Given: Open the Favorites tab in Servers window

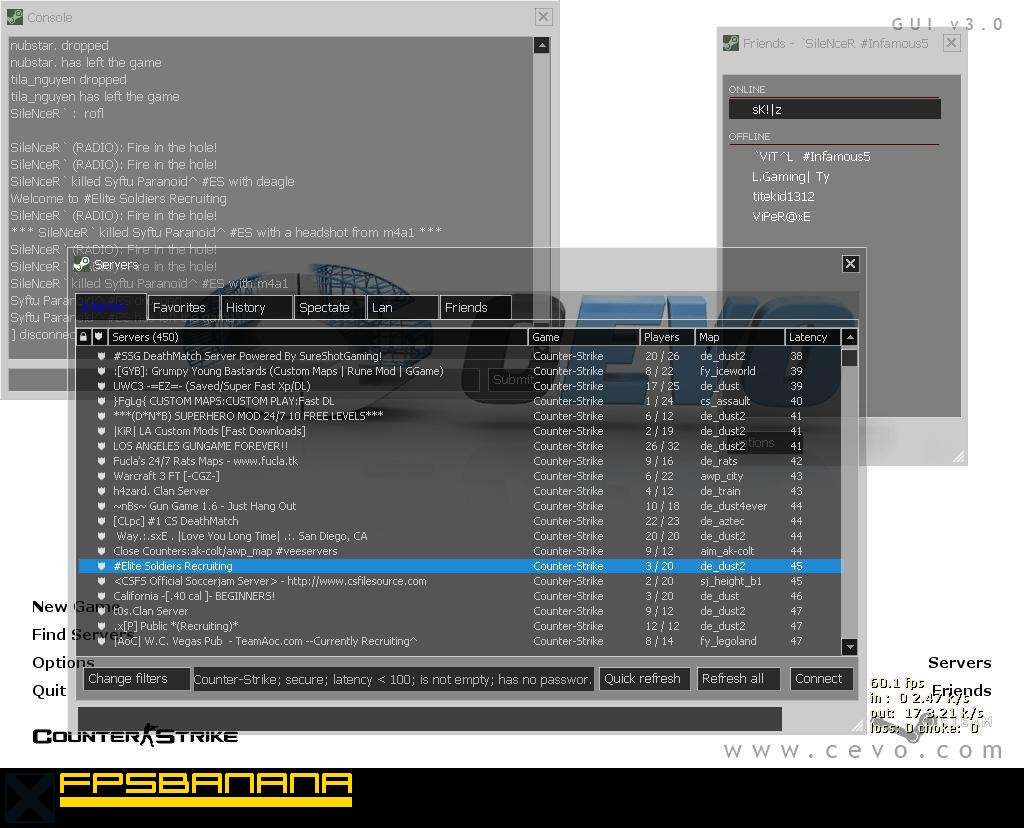Looking at the screenshot, I should [x=184, y=307].
